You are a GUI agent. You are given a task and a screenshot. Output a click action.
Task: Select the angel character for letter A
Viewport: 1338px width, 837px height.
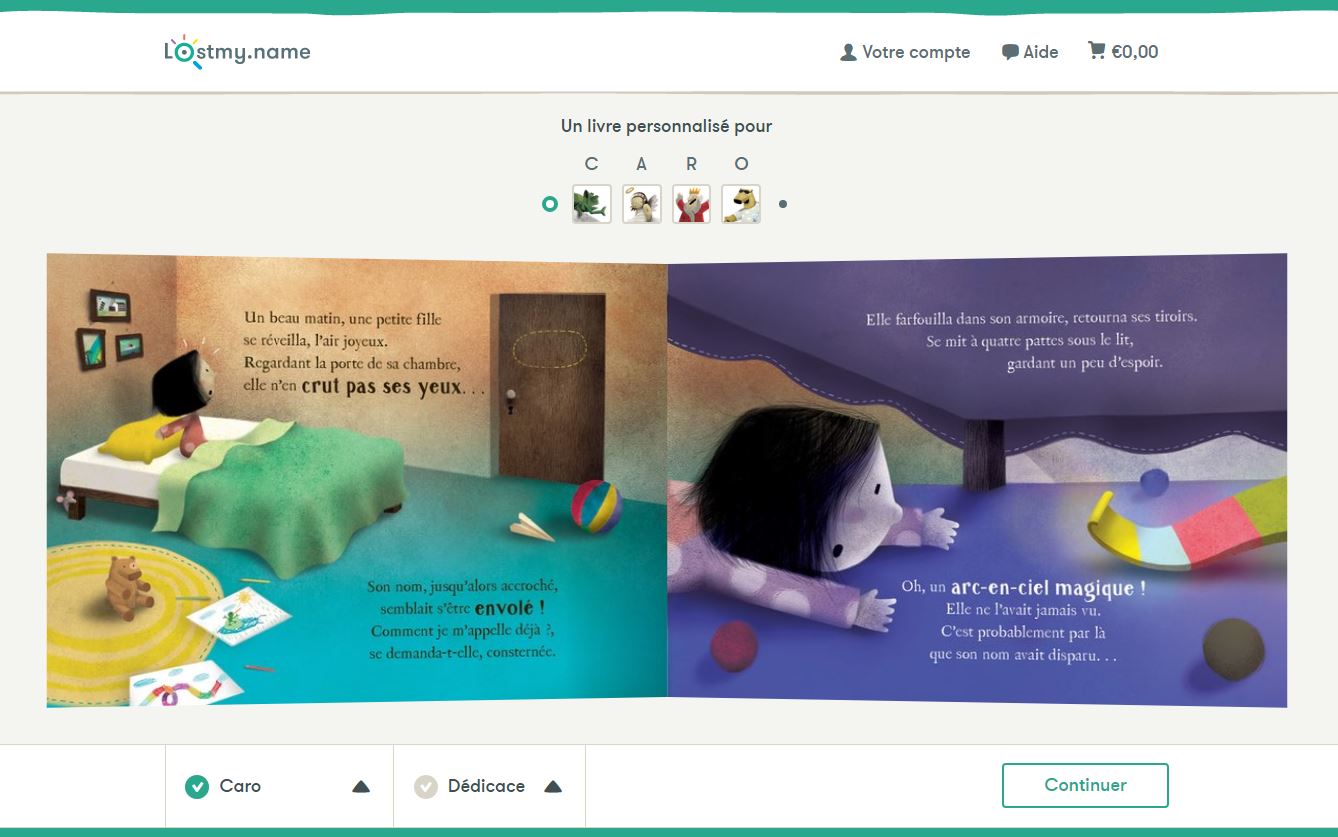coord(642,204)
